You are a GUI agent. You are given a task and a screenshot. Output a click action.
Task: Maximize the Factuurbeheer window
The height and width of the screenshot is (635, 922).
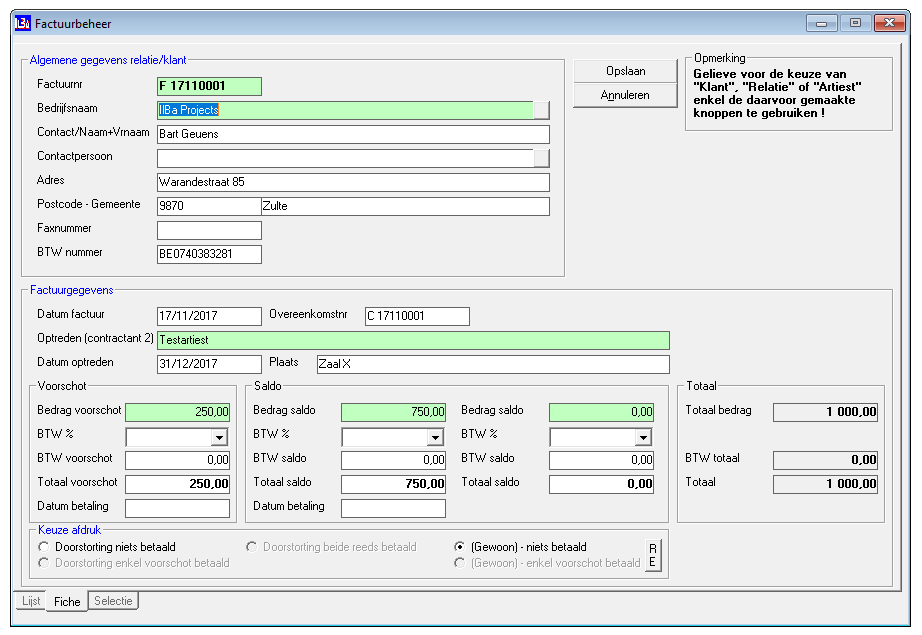[856, 24]
